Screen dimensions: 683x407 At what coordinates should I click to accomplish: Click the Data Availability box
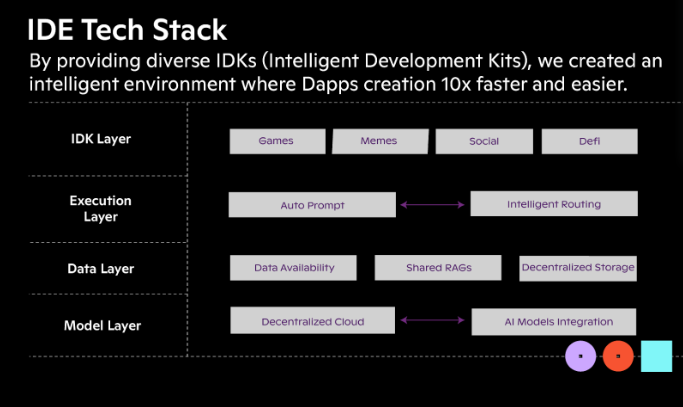pos(294,268)
